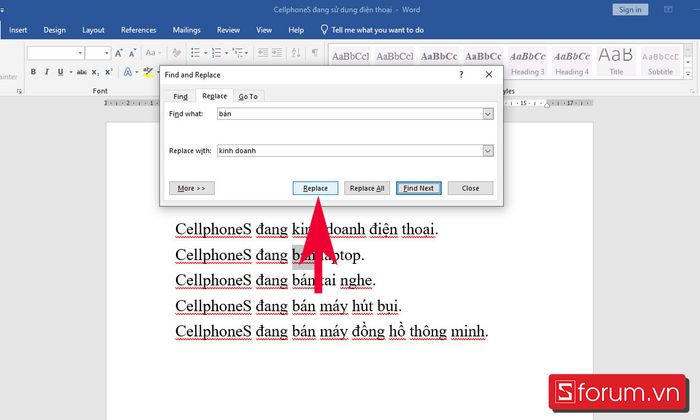
Task: Apply Underline formatting
Action: pos(60,72)
